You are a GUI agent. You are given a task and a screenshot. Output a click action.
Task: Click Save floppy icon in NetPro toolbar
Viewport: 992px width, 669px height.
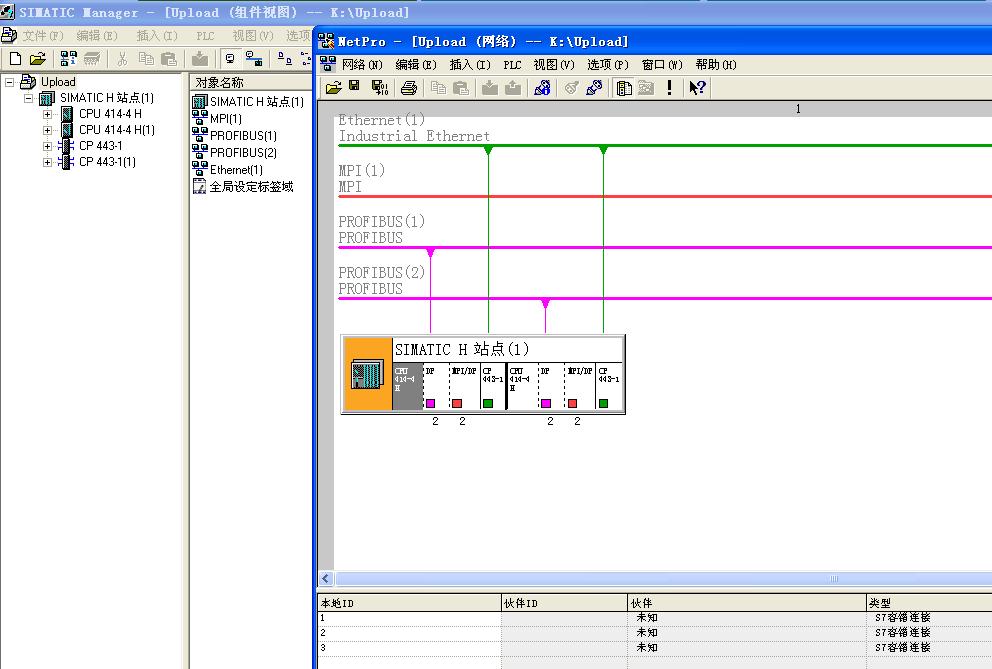coord(354,86)
